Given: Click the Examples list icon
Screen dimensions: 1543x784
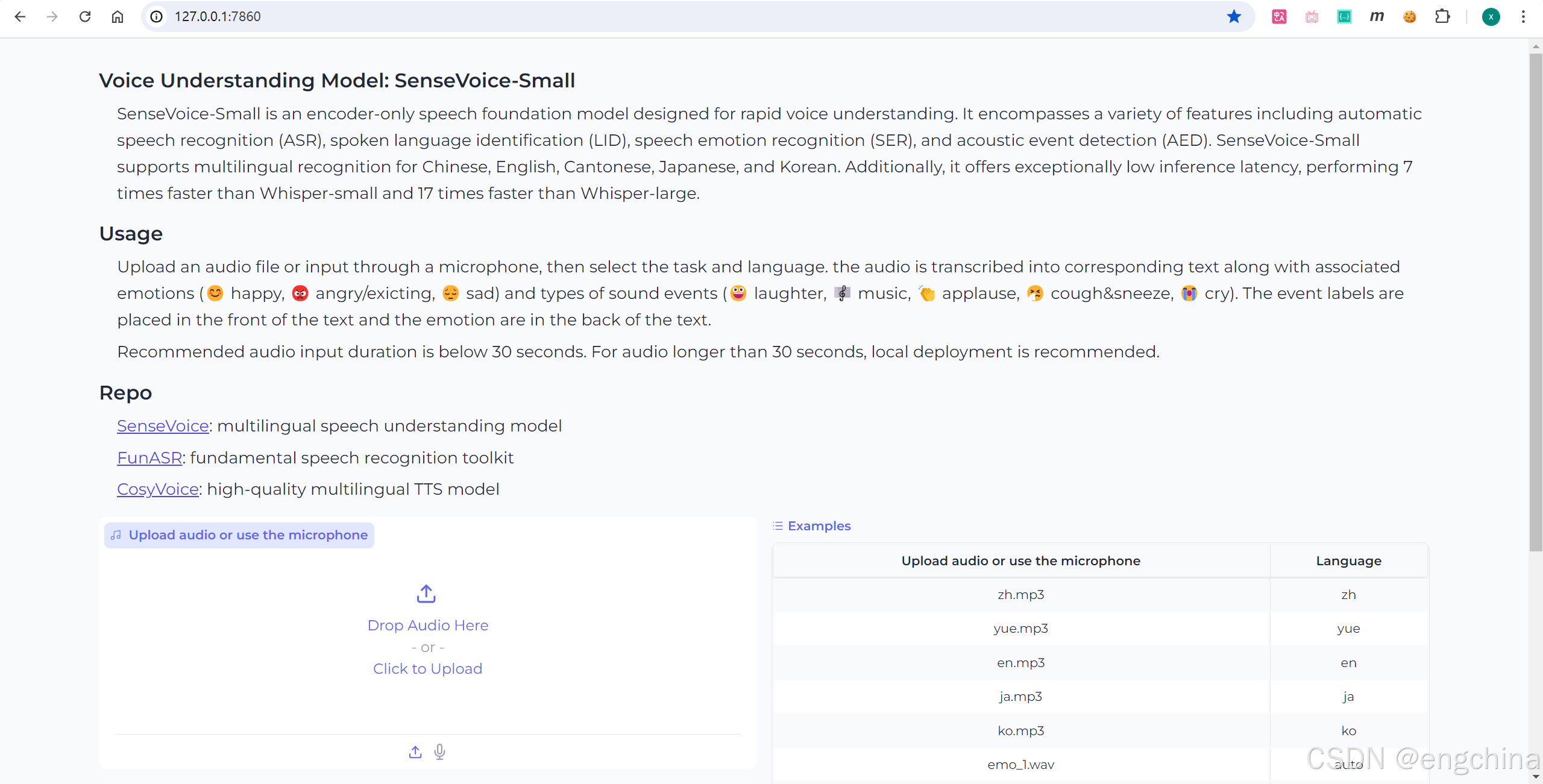Looking at the screenshot, I should (778, 526).
